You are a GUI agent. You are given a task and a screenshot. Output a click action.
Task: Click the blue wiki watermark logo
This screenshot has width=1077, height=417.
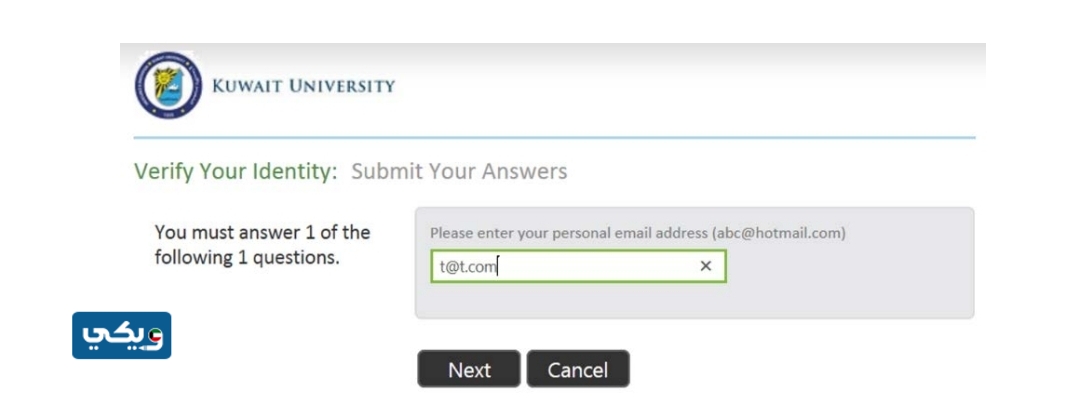[x=121, y=336]
